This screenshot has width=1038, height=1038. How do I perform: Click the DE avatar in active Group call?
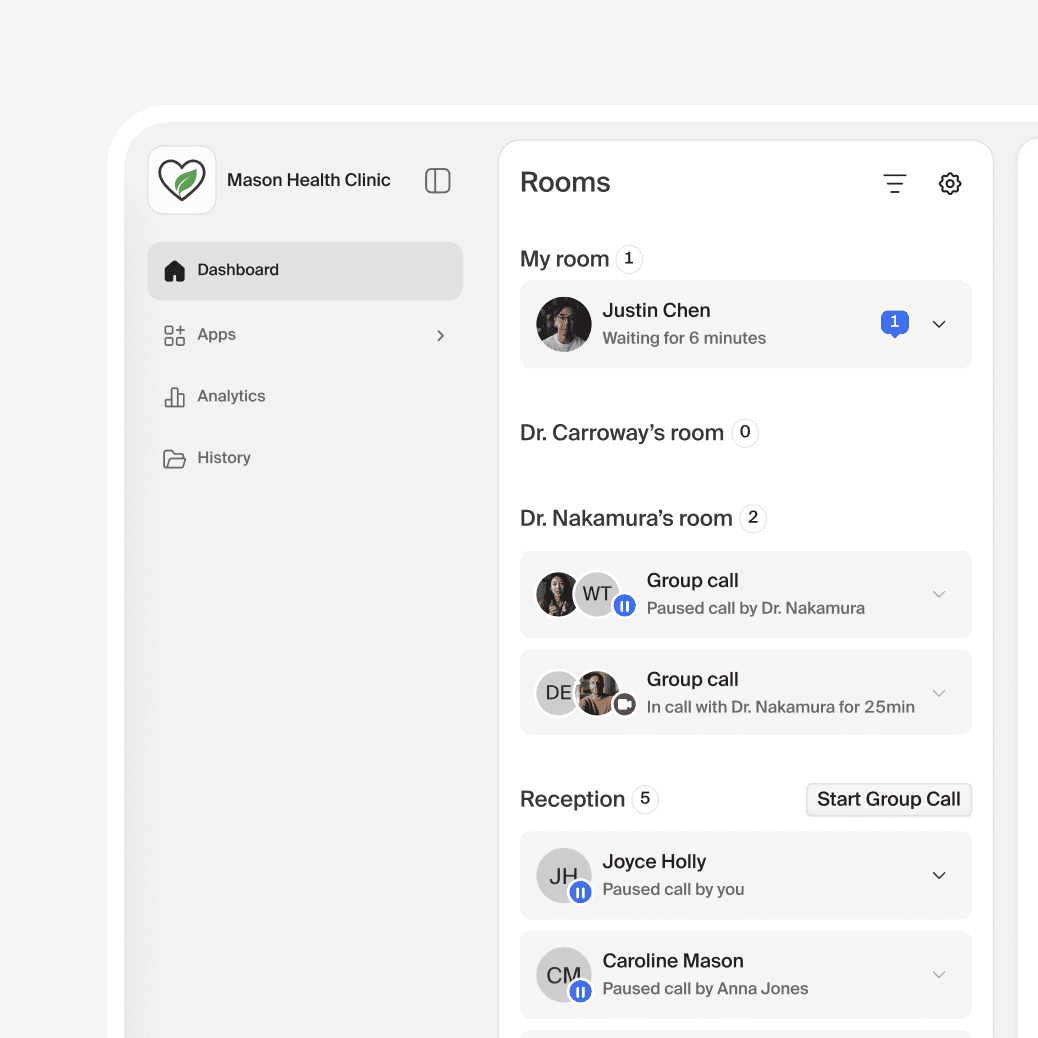pos(557,693)
